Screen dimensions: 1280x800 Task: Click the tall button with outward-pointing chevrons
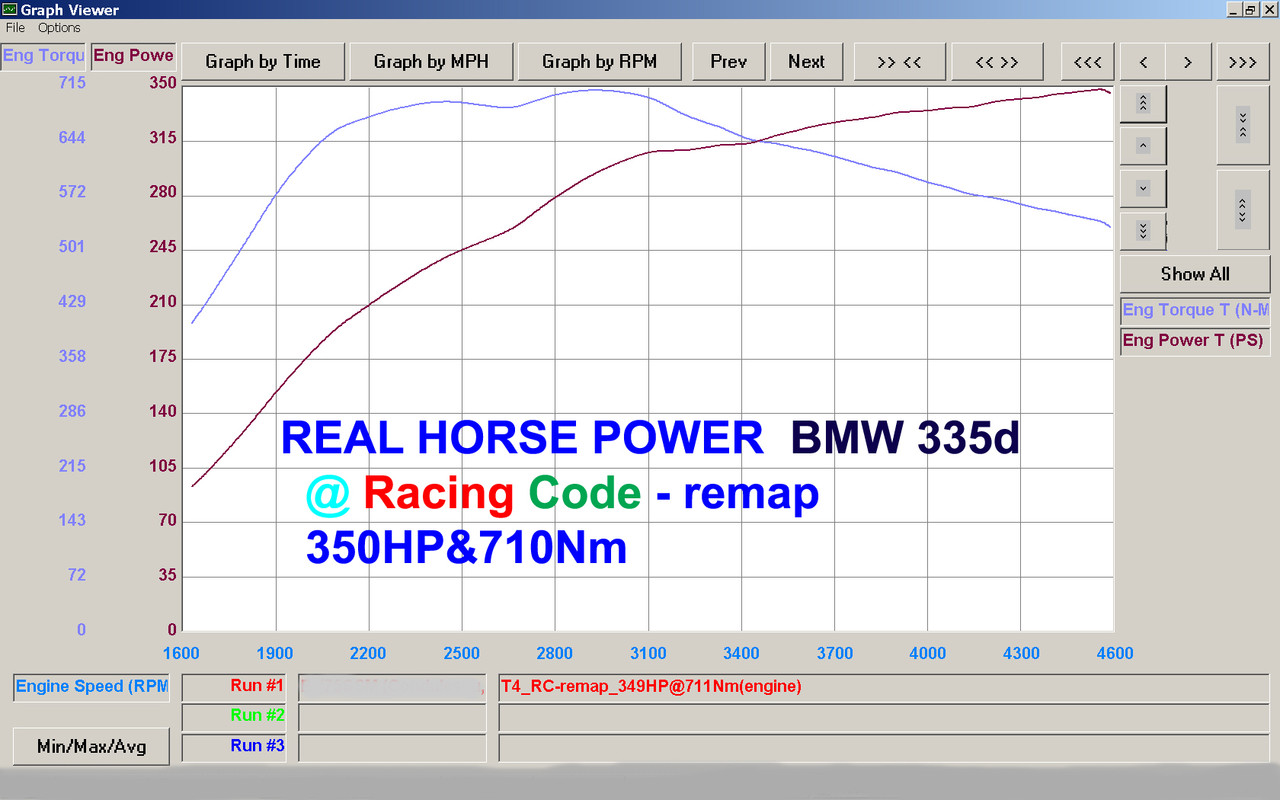(x=1243, y=210)
